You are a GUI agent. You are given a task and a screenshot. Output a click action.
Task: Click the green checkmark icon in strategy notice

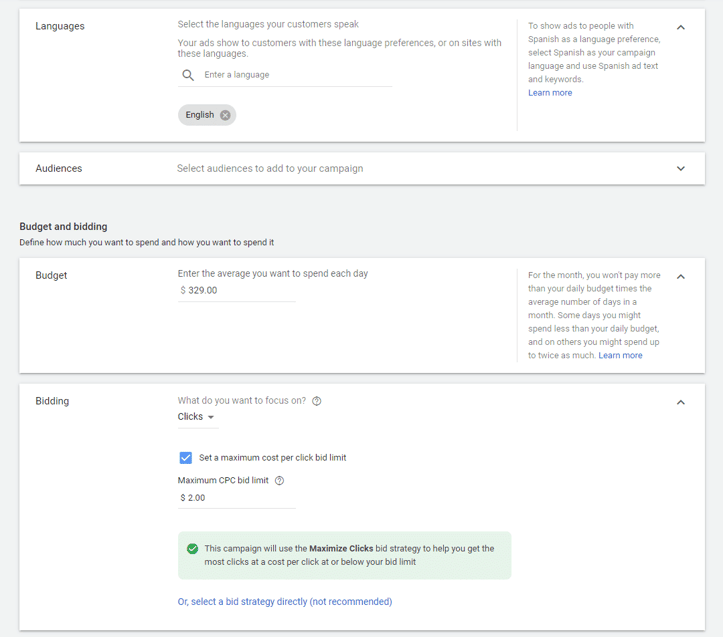(192, 549)
